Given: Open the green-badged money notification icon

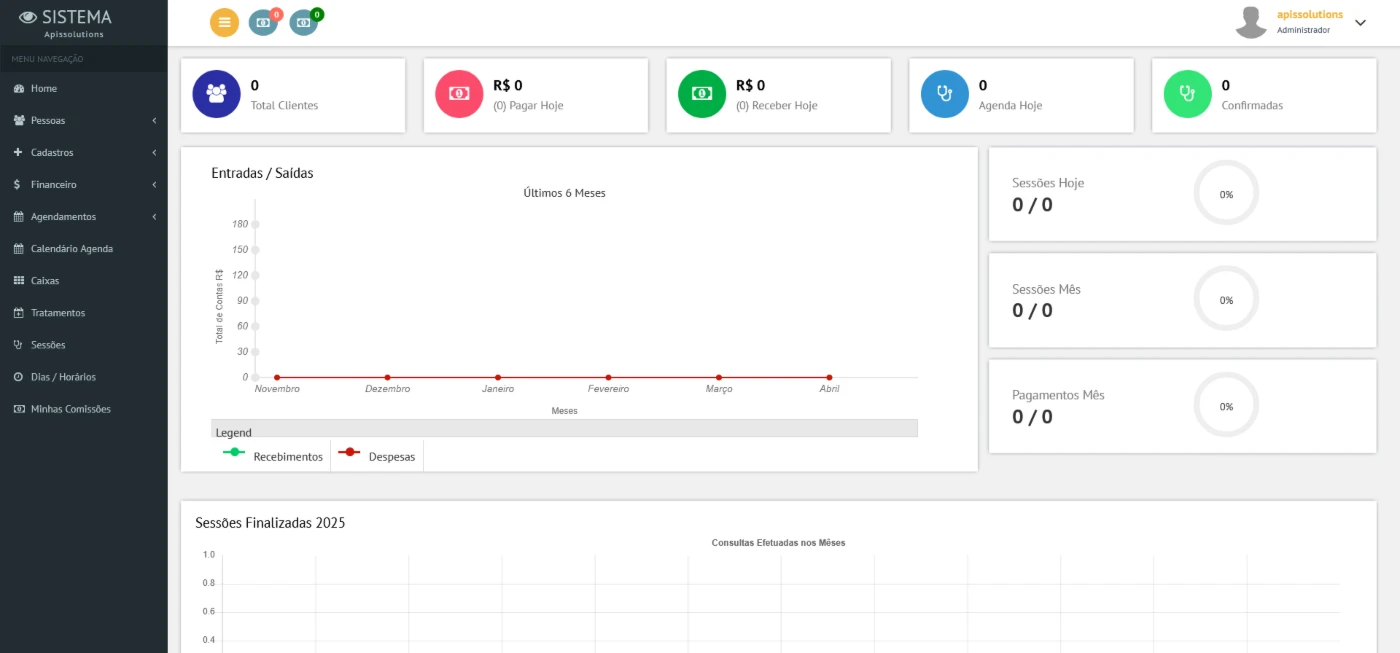Looking at the screenshot, I should click(303, 22).
